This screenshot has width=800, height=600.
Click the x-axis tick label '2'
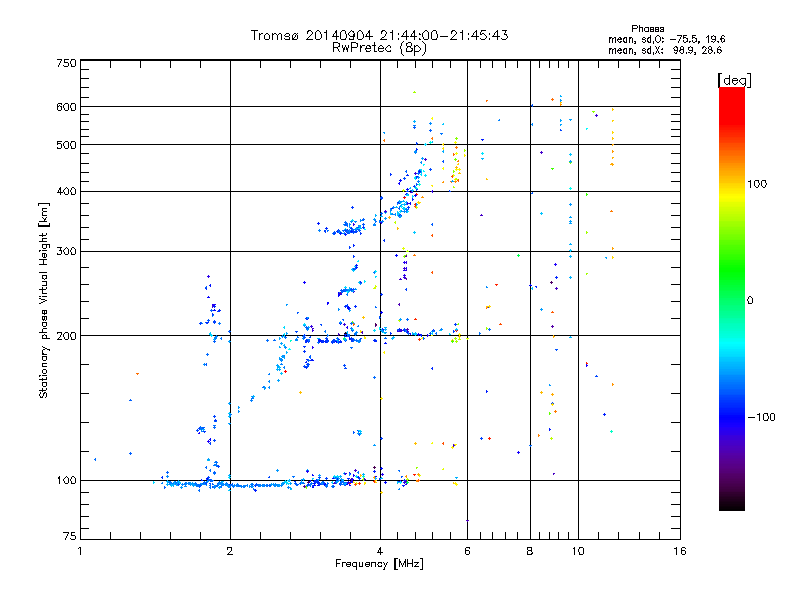click(230, 551)
